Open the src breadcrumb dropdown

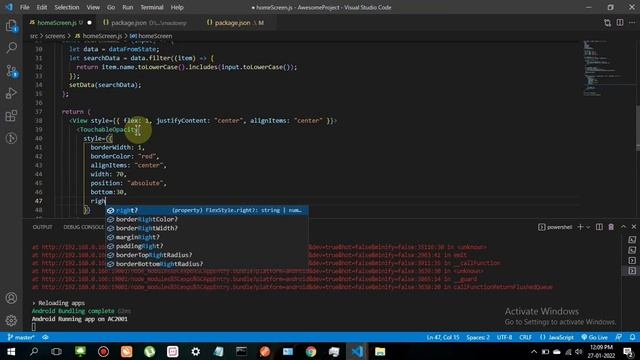coord(33,36)
